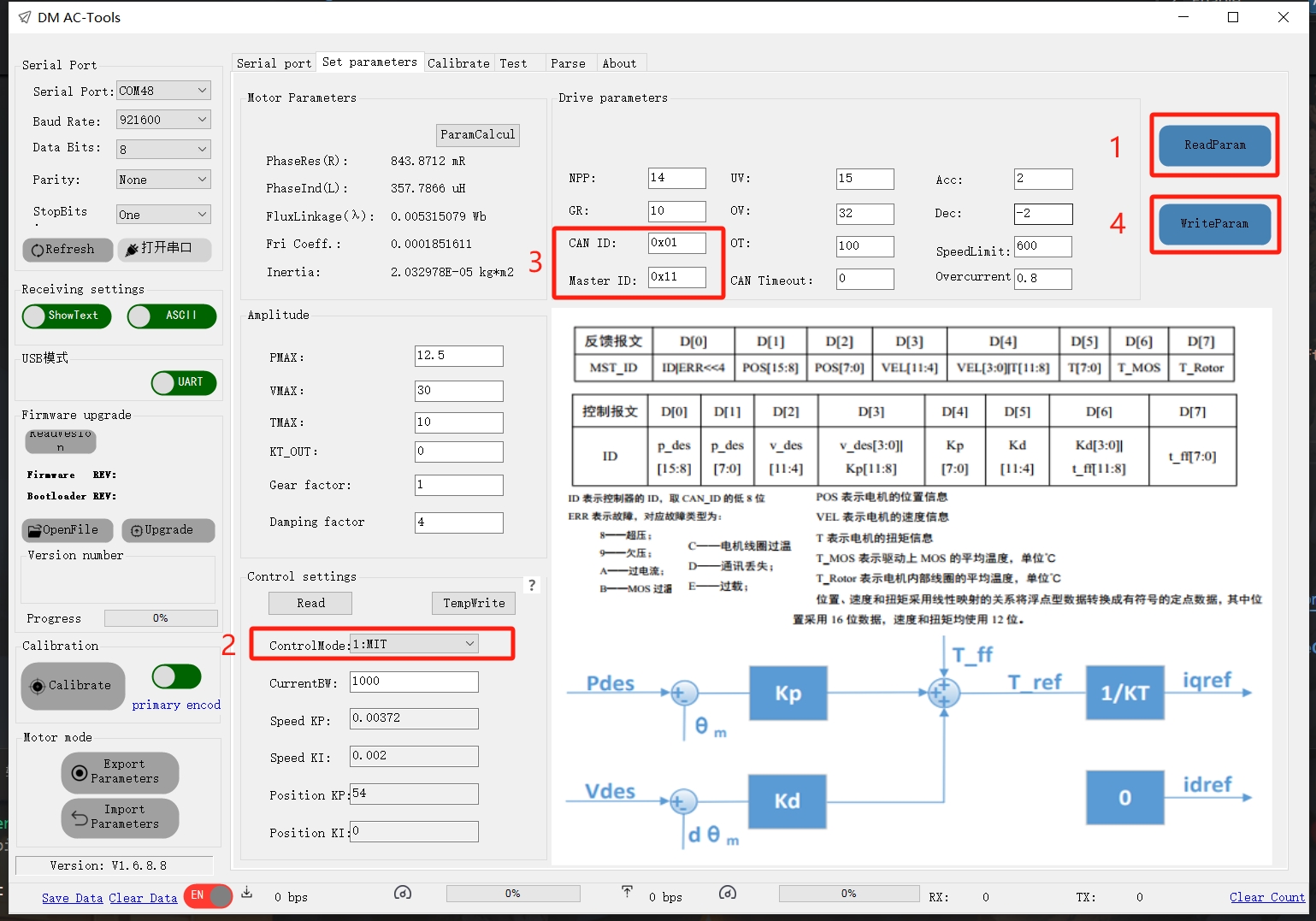Click the ReadVersion firmware button
The width and height of the screenshot is (1316, 921).
pyautogui.click(x=60, y=440)
